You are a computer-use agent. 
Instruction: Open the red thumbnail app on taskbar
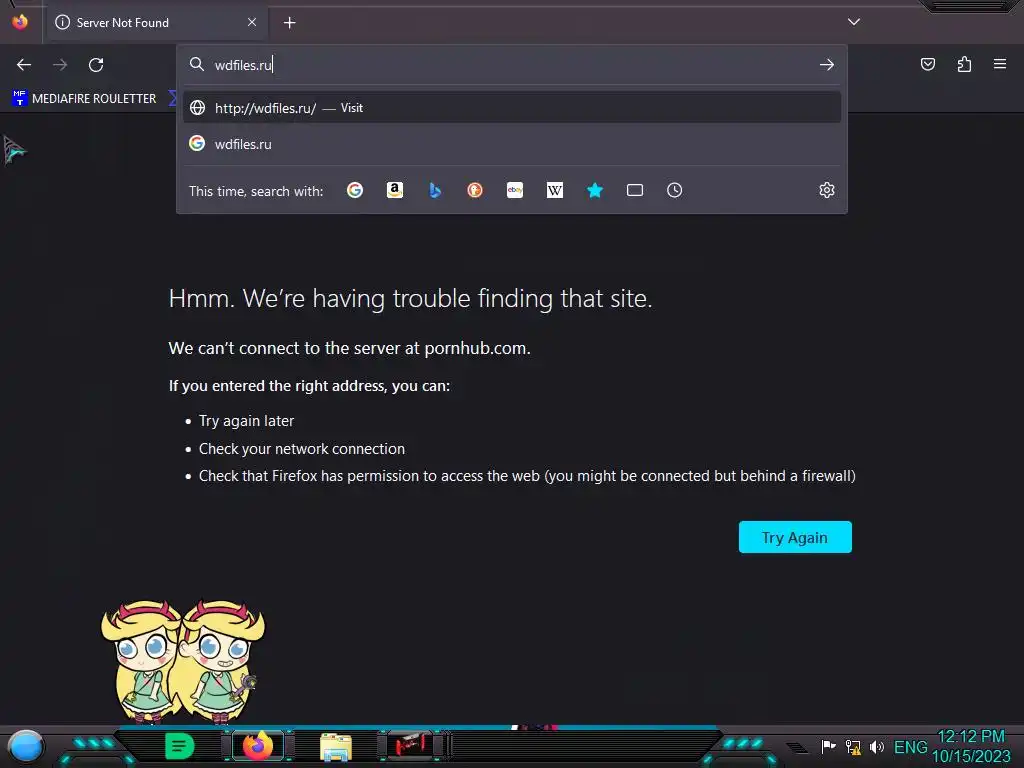coord(410,745)
